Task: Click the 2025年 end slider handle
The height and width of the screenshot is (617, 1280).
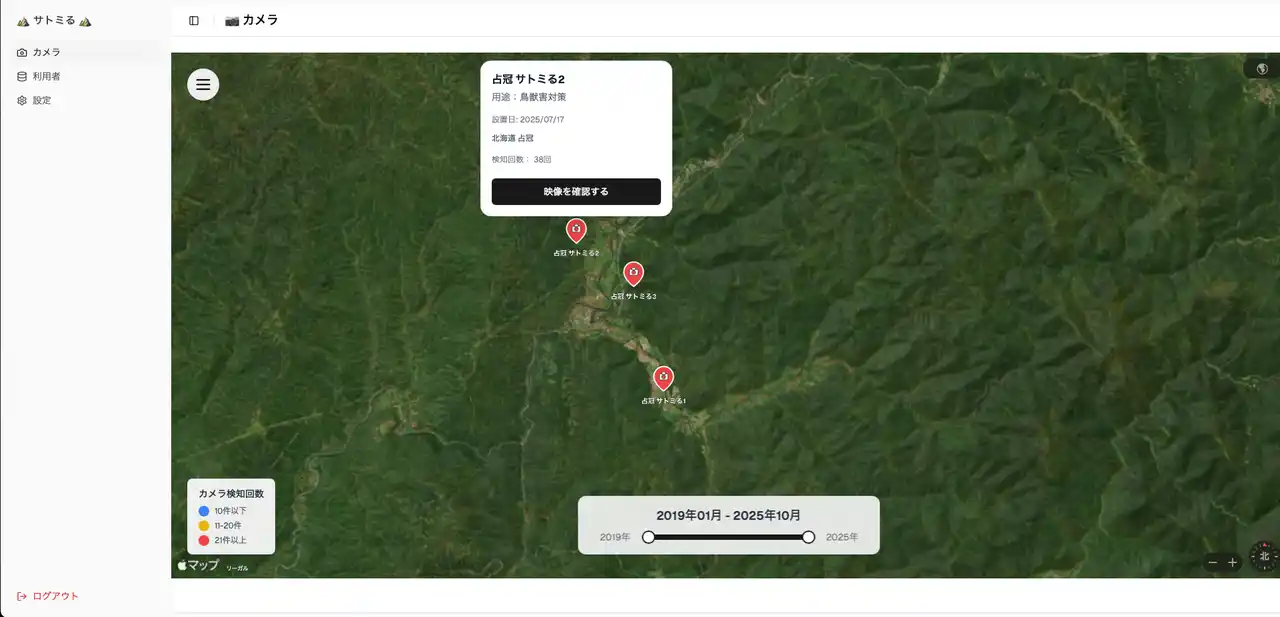Action: tap(808, 537)
